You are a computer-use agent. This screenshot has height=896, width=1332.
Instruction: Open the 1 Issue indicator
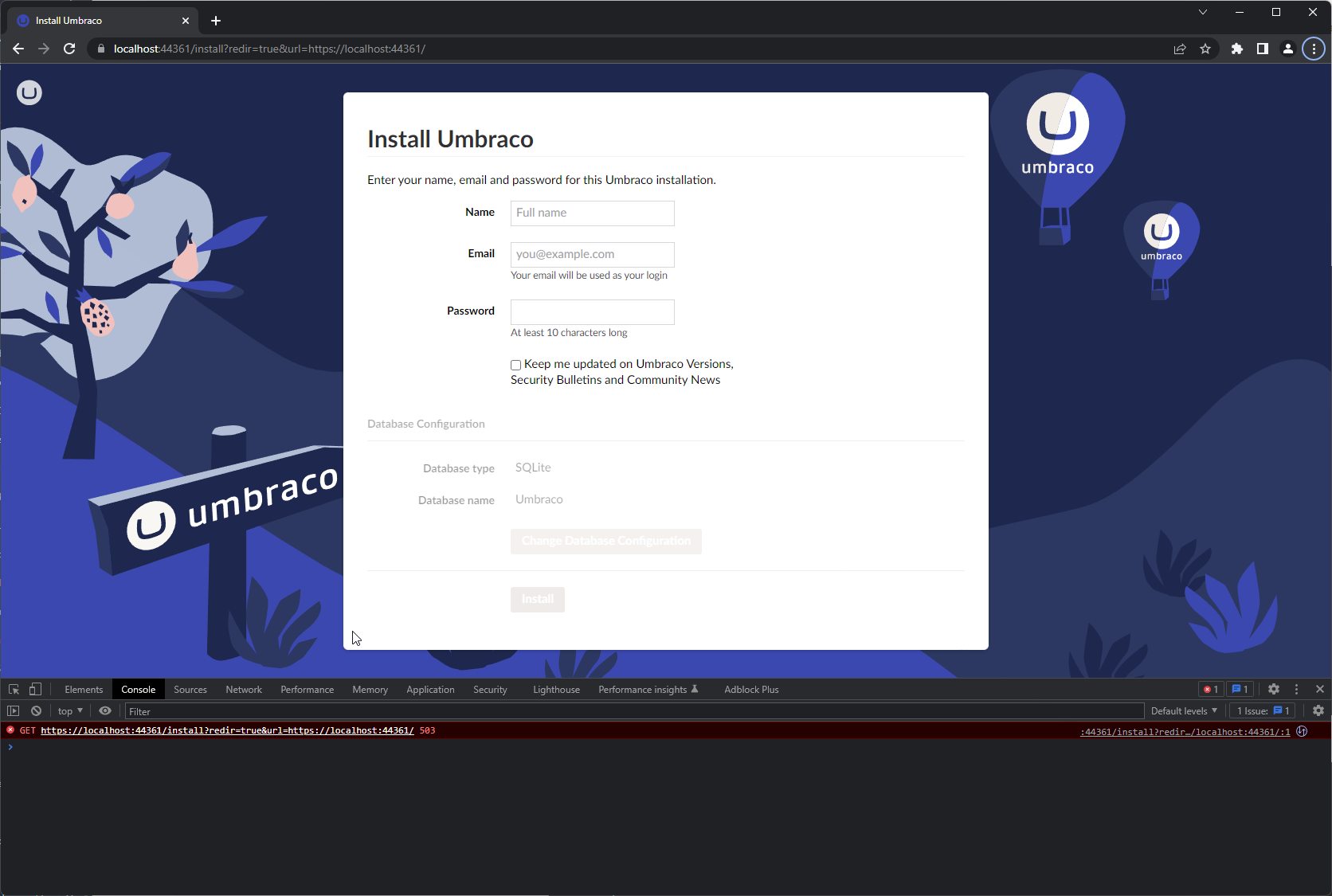click(x=1263, y=711)
